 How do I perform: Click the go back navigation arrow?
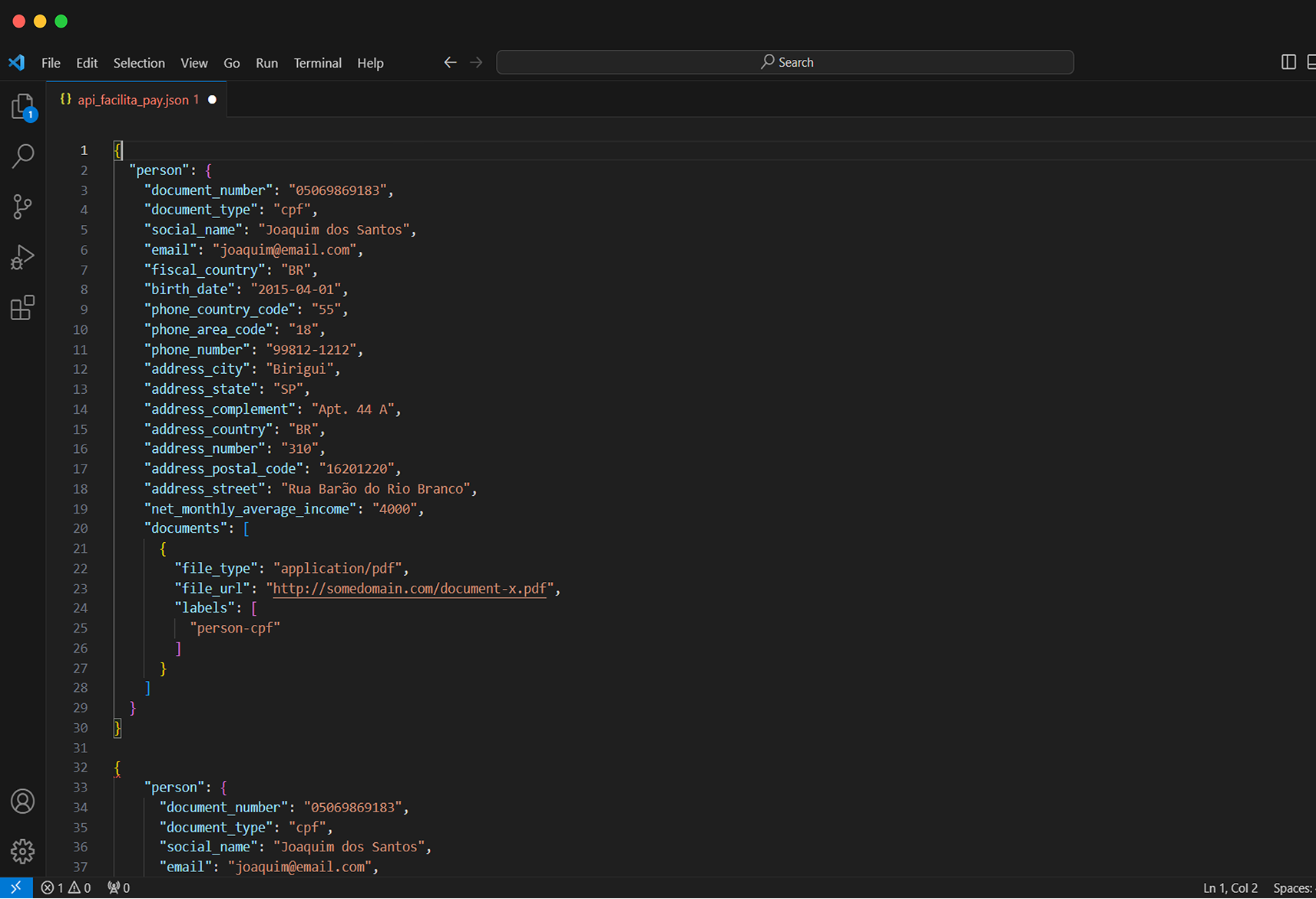pyautogui.click(x=450, y=63)
